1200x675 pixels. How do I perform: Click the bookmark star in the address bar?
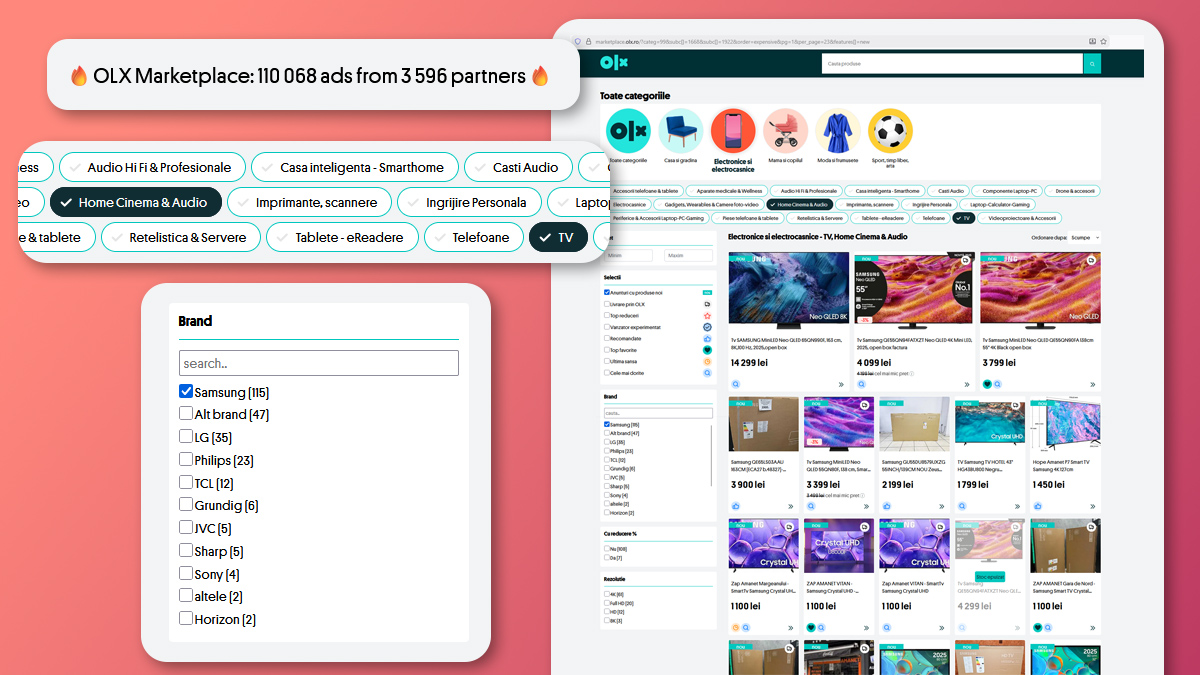(1103, 42)
